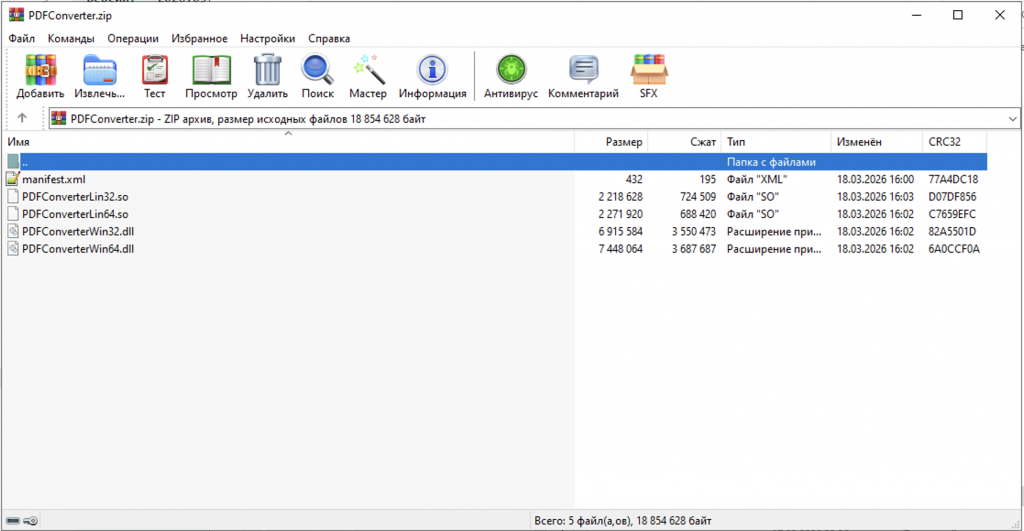Select PDFConverterWin64.dll file name
This screenshot has height=531, width=1024.
[78, 249]
